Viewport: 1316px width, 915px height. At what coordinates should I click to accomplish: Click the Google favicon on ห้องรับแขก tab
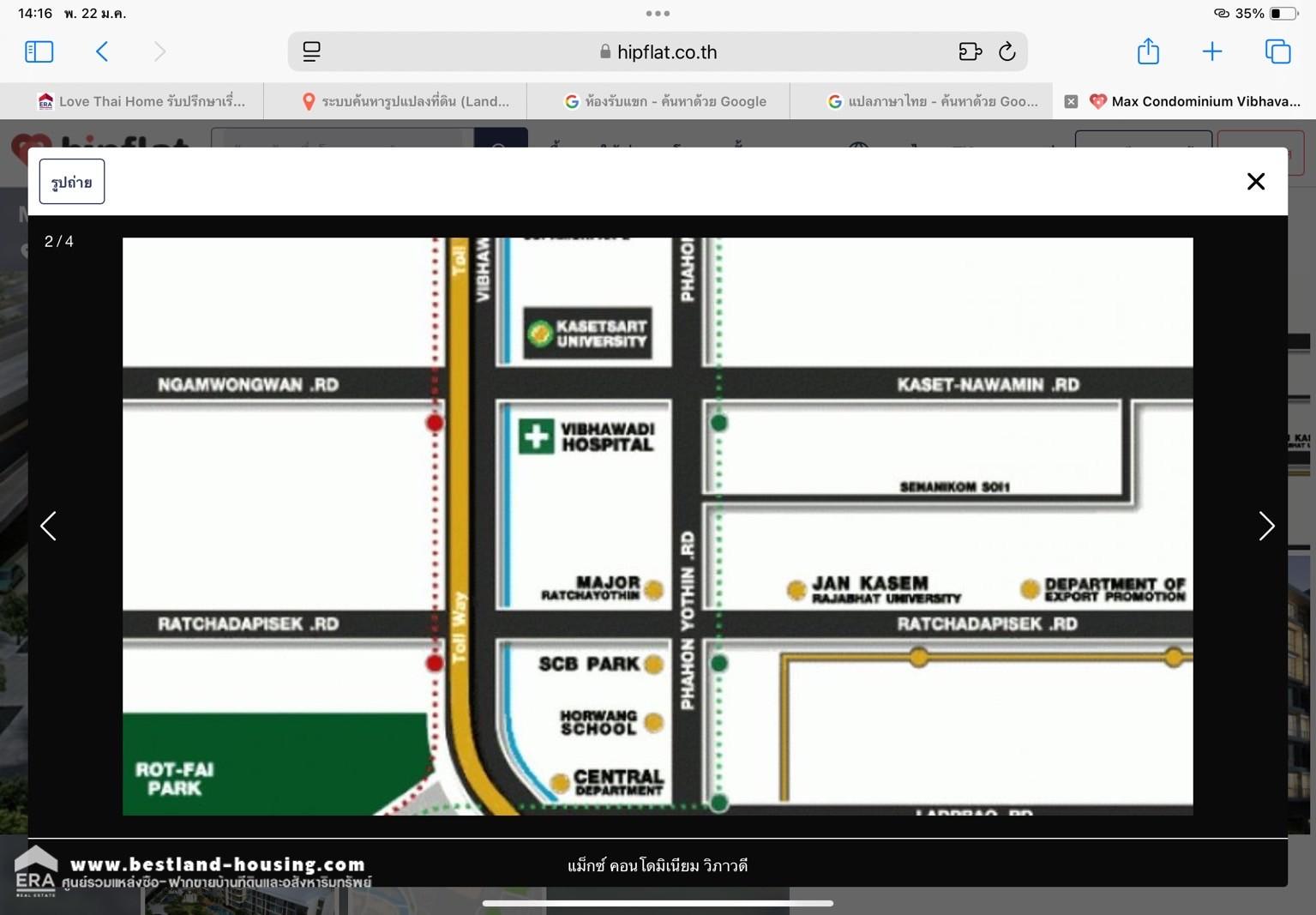(572, 101)
